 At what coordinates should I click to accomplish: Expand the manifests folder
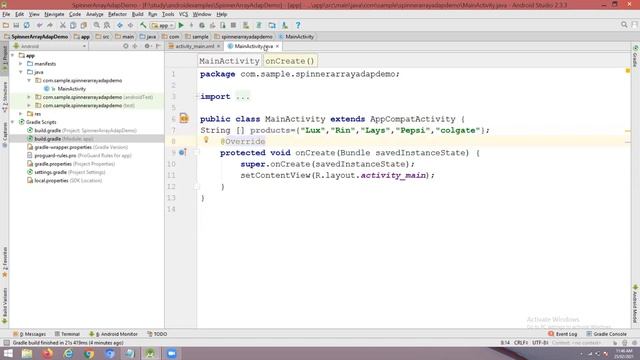pos(21,64)
